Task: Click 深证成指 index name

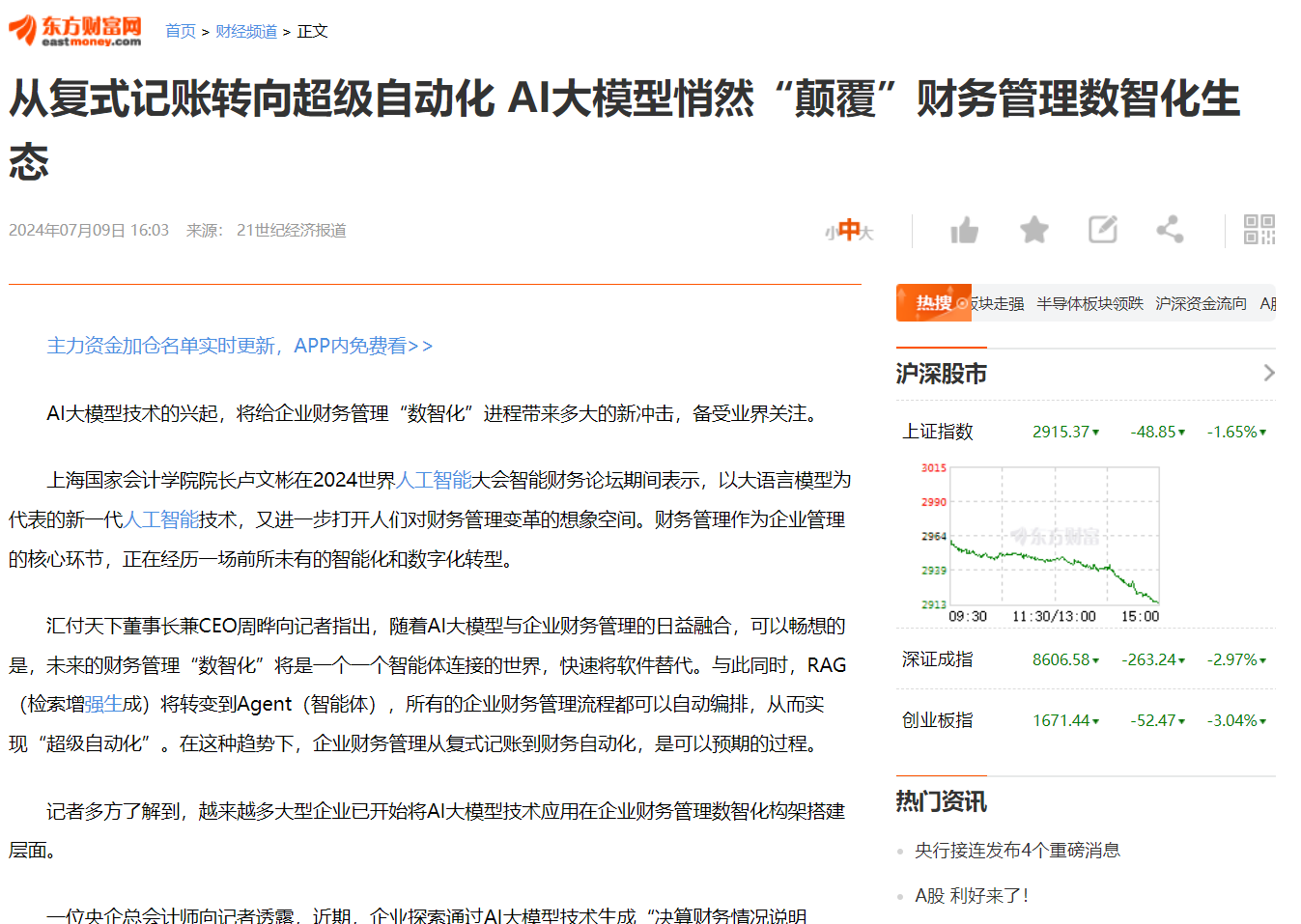Action: pyautogui.click(x=937, y=659)
